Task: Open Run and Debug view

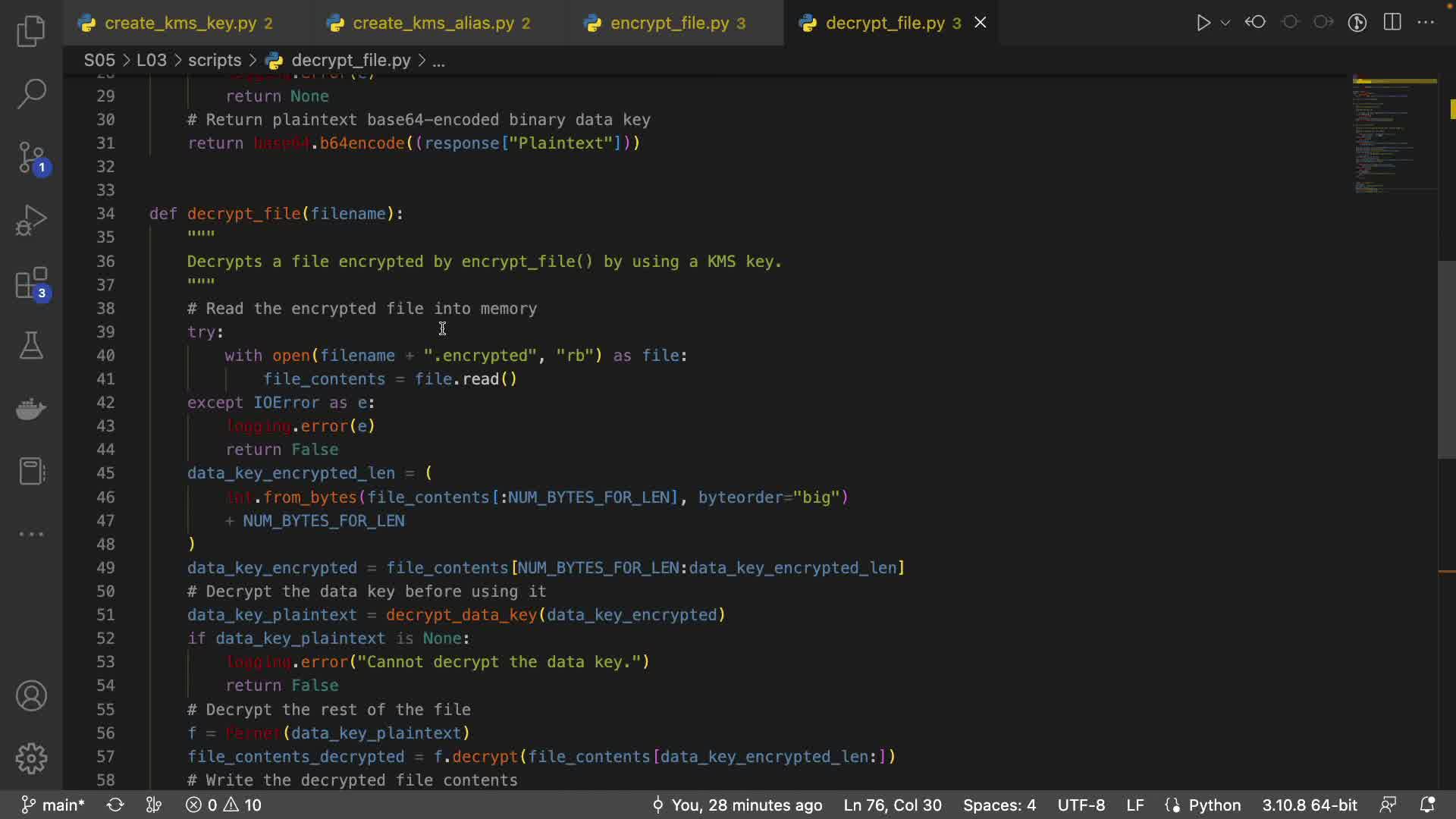Action: [31, 221]
